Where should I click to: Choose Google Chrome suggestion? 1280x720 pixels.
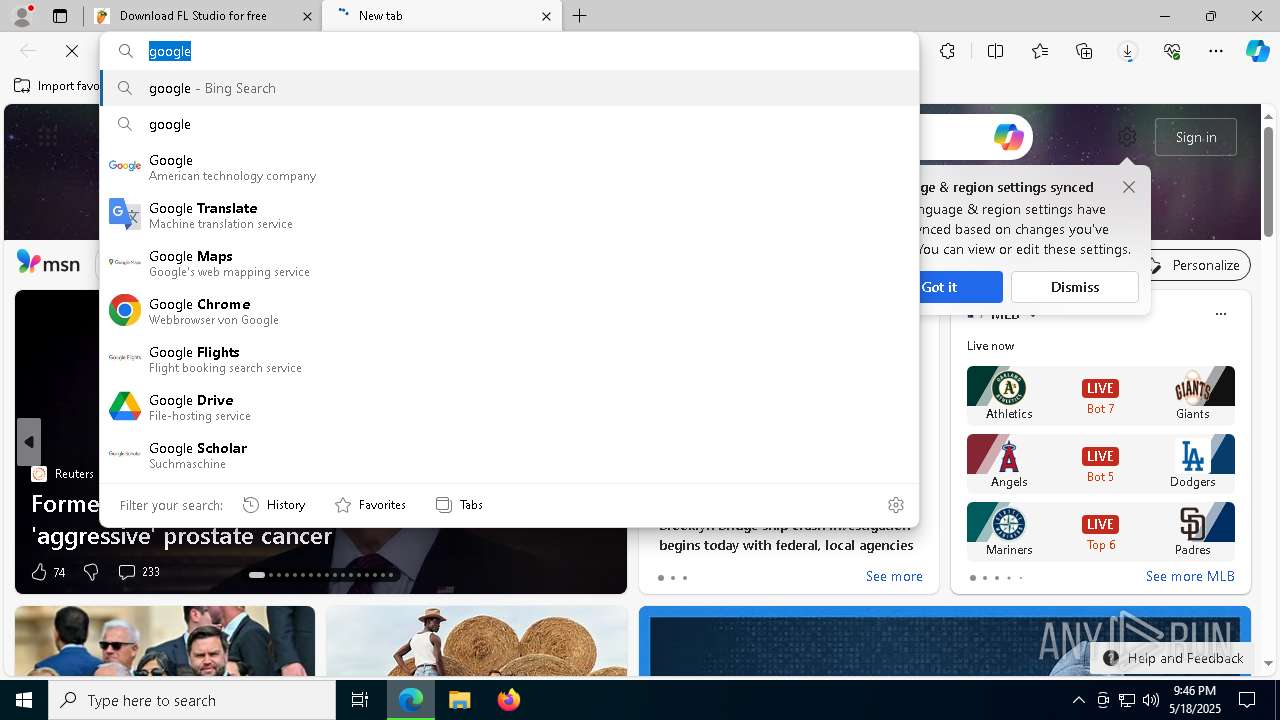(x=509, y=311)
